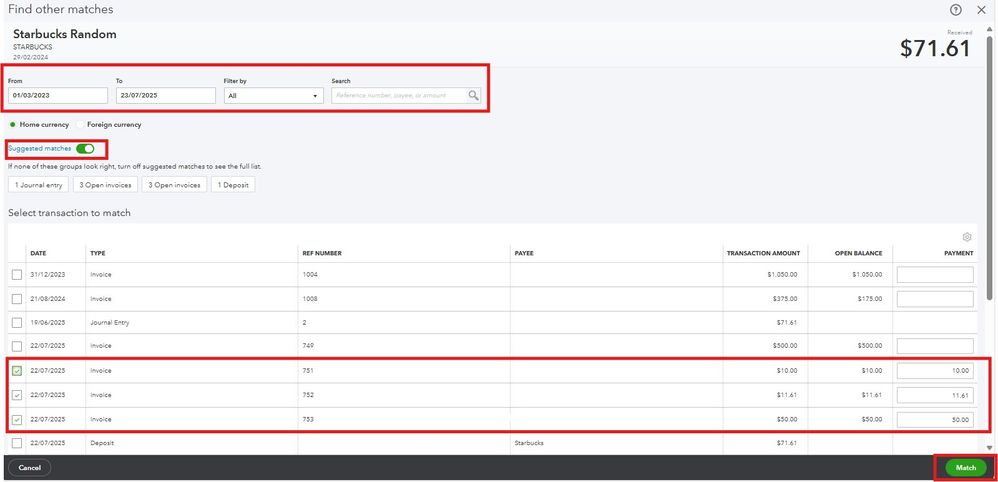Check the box for invoice 1008
The height and width of the screenshot is (482, 998).
pyautogui.click(x=17, y=299)
